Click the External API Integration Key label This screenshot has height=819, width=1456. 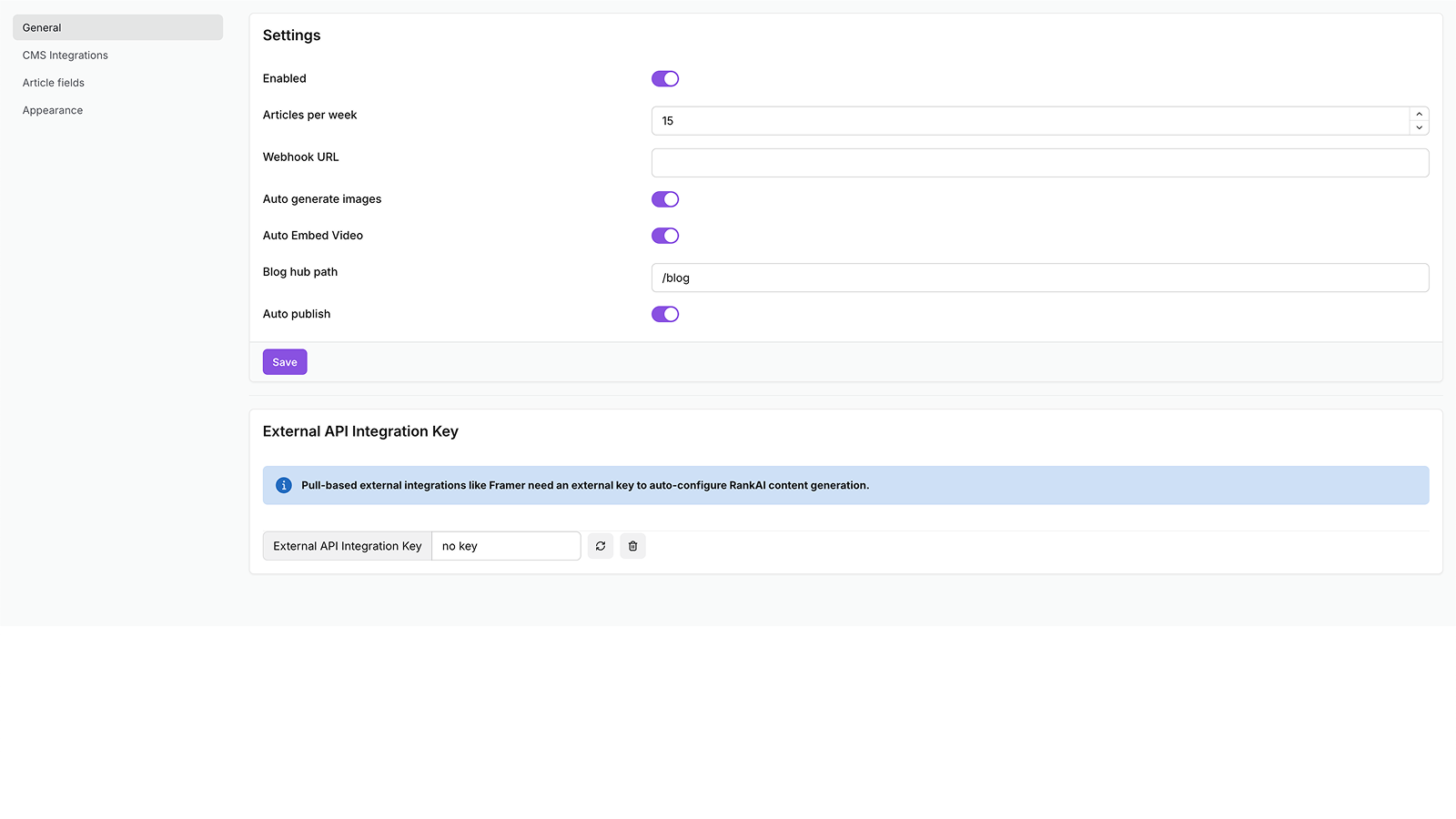(347, 545)
